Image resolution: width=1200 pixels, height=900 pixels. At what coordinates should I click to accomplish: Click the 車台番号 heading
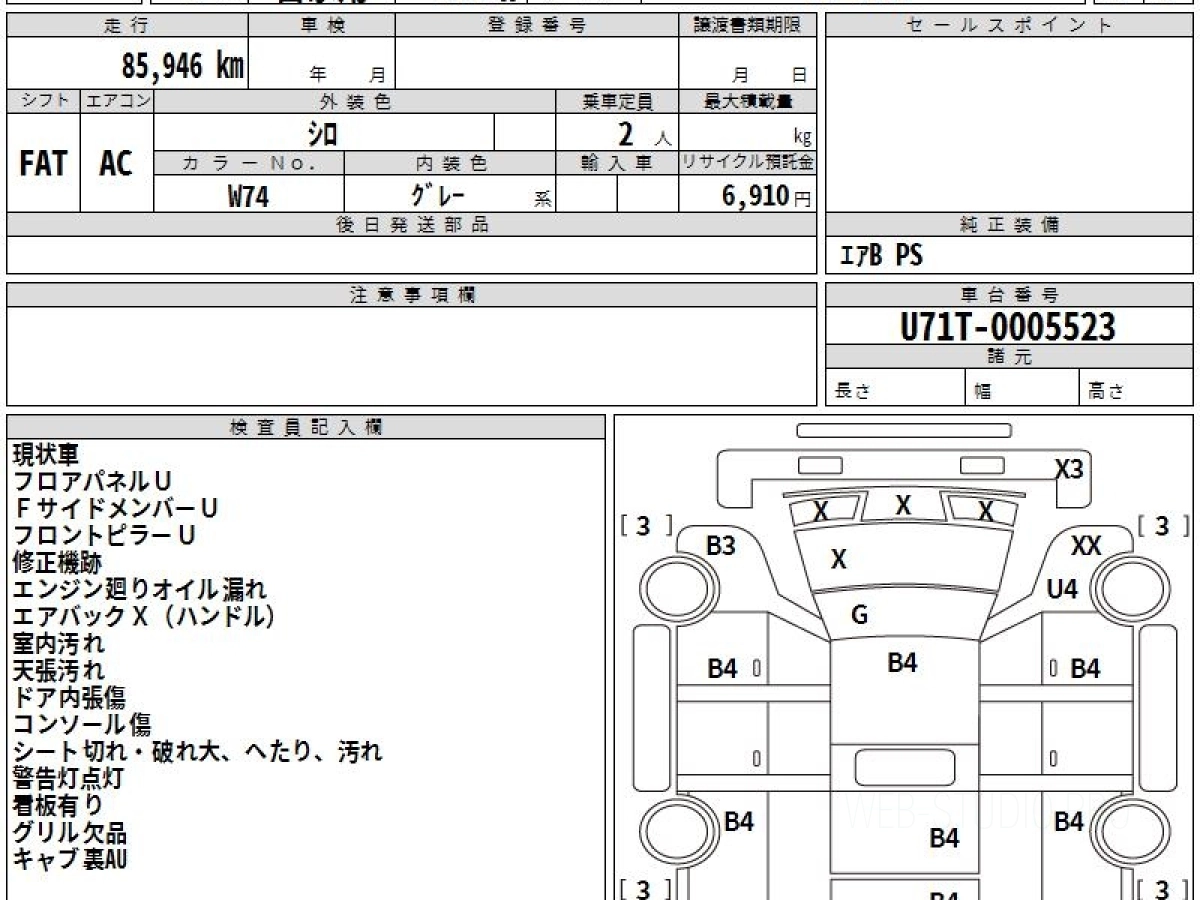1009,295
